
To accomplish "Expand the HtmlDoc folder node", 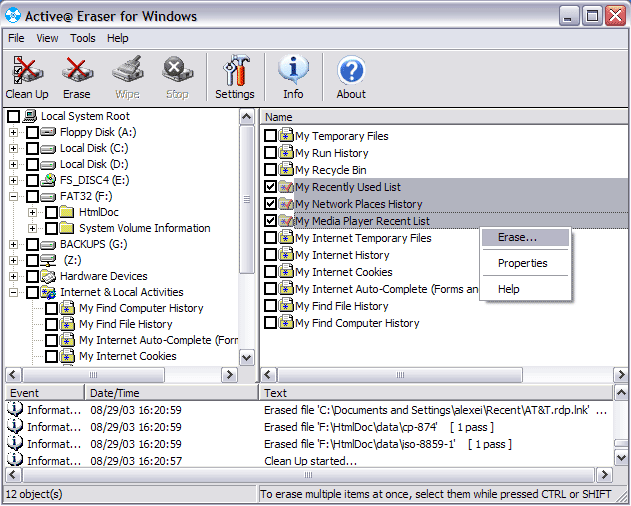I will coord(33,213).
